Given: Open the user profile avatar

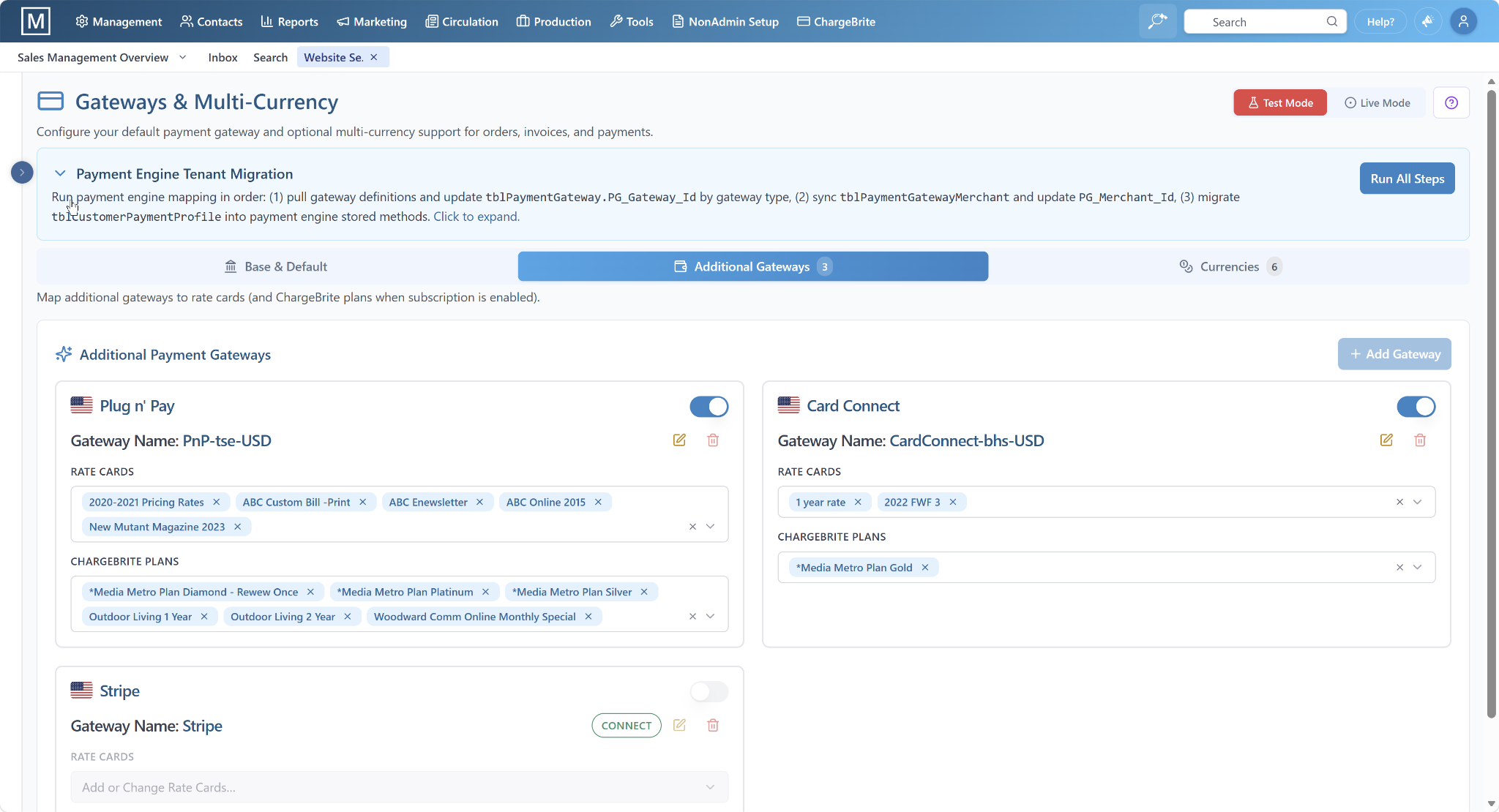Looking at the screenshot, I should point(1463,21).
